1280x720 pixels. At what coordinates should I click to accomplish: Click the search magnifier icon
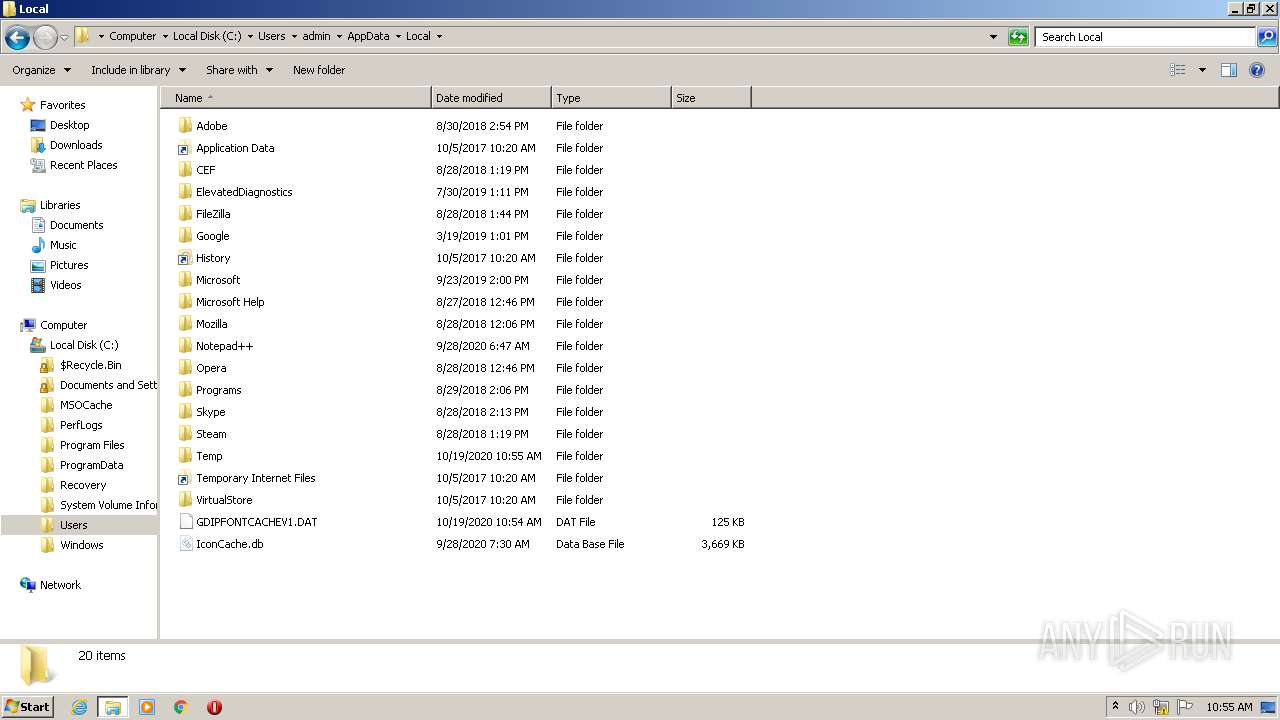[1267, 37]
